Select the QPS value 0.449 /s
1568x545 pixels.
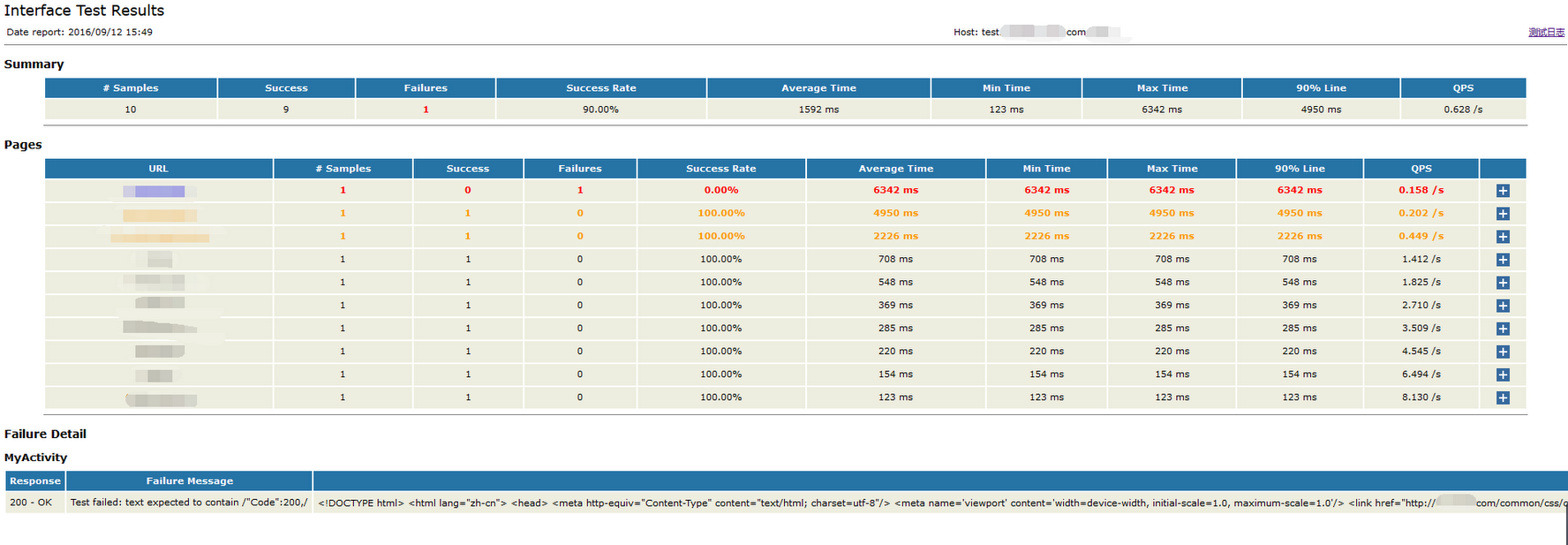tap(1421, 236)
